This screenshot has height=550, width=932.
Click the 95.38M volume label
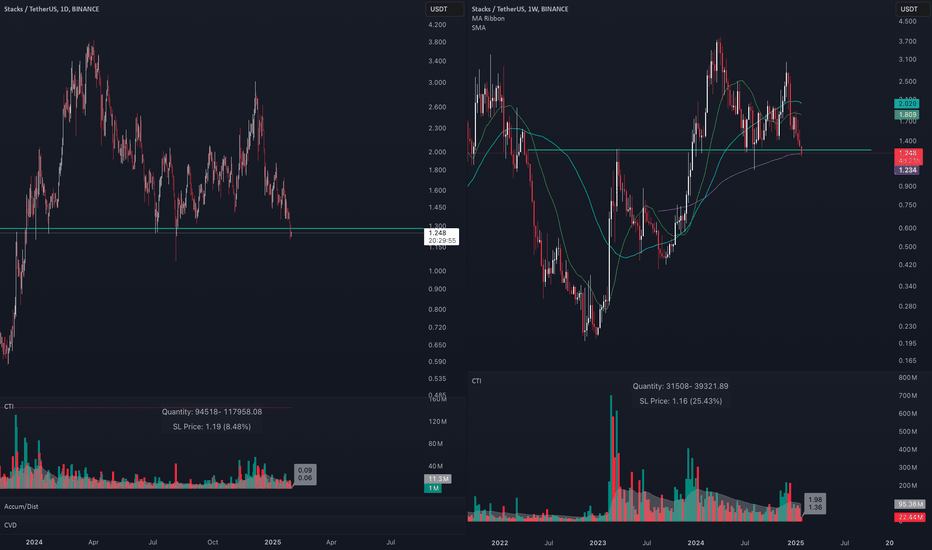[x=910, y=504]
